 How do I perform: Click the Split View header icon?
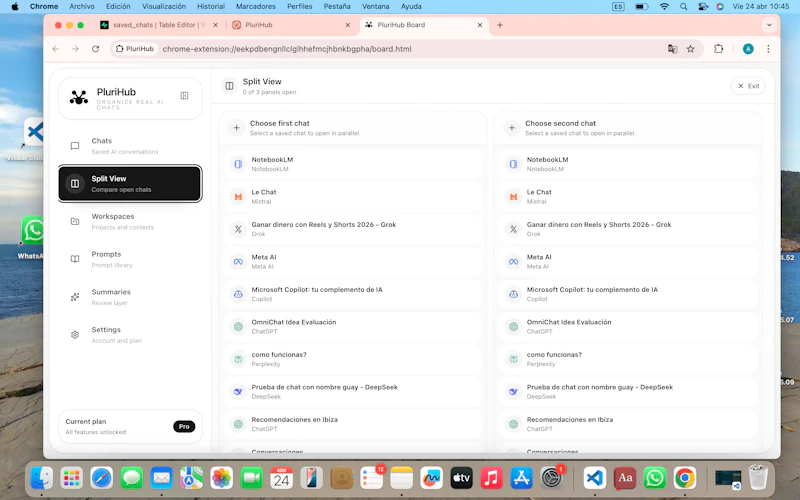pos(230,86)
